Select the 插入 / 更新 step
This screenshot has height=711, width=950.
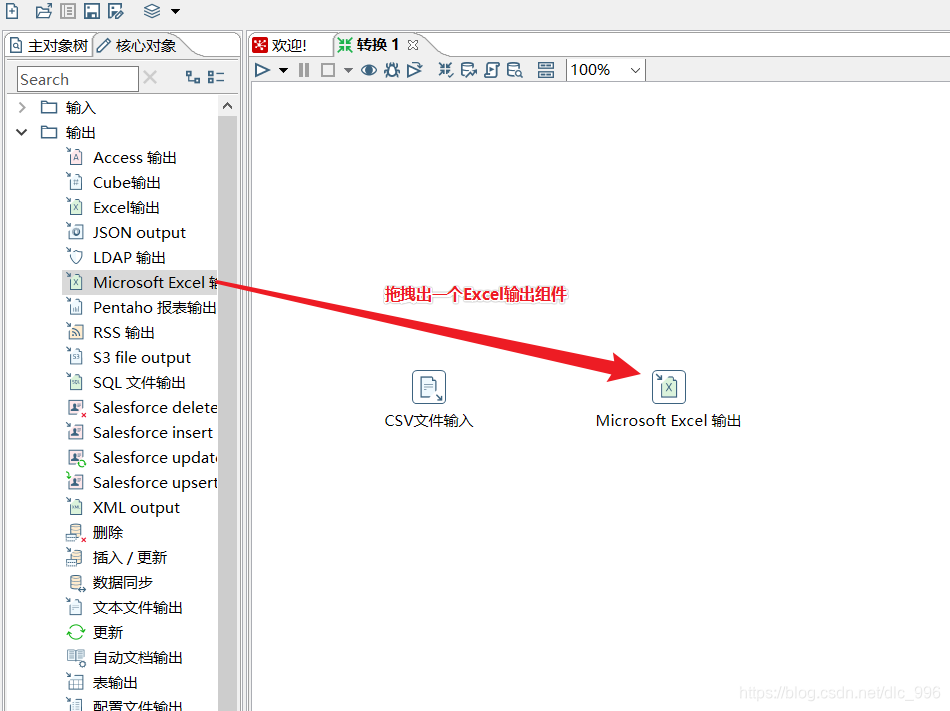pyautogui.click(x=116, y=557)
